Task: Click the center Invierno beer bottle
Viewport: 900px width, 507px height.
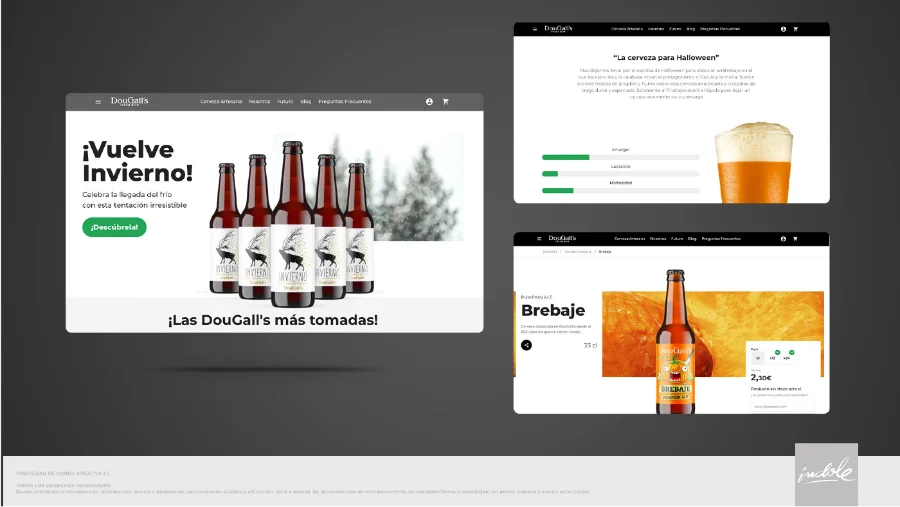Action: point(293,224)
